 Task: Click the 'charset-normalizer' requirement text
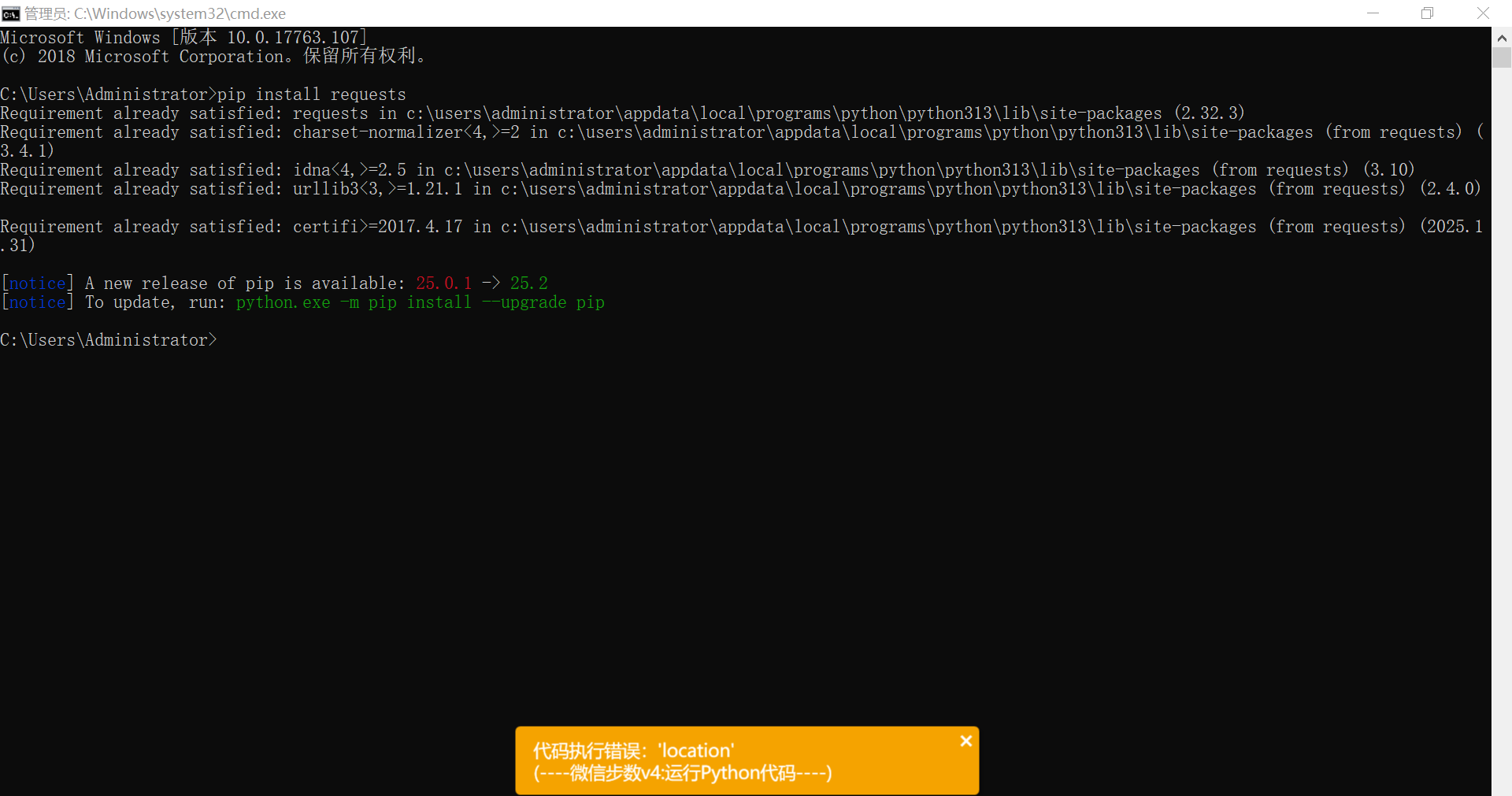[377, 132]
